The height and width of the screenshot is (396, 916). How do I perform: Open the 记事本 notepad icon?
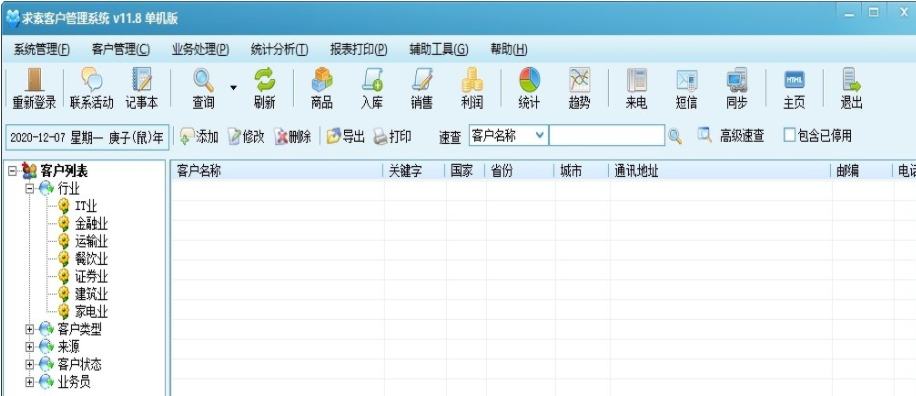tap(141, 80)
